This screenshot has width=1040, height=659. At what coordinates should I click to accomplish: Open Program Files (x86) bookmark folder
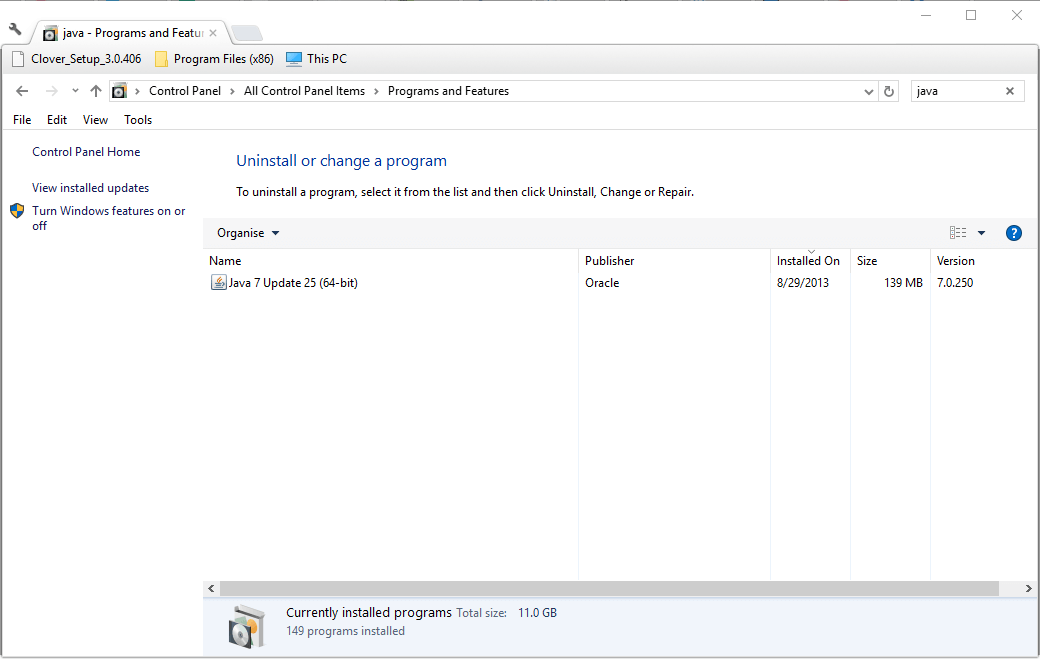pyautogui.click(x=213, y=59)
